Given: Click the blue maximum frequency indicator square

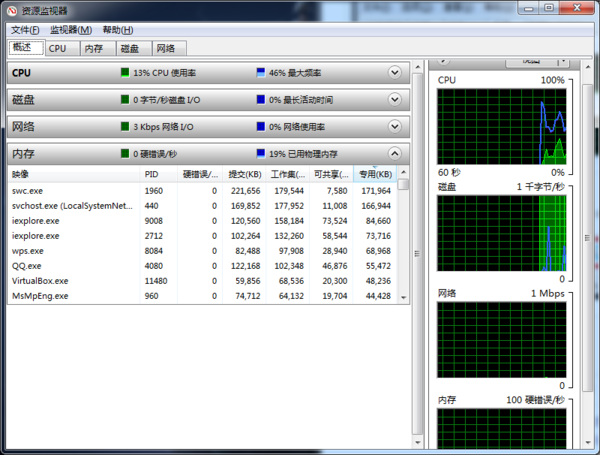Looking at the screenshot, I should 261,73.
